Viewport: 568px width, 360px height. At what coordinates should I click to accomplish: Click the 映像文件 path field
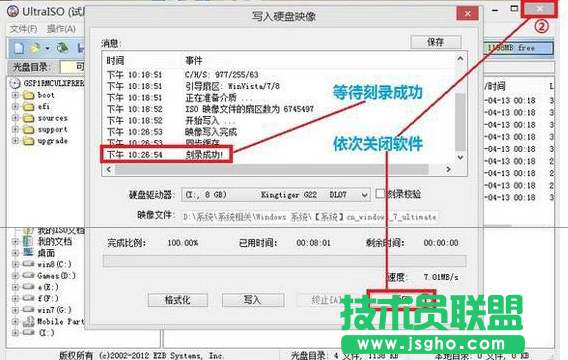pos(310,217)
